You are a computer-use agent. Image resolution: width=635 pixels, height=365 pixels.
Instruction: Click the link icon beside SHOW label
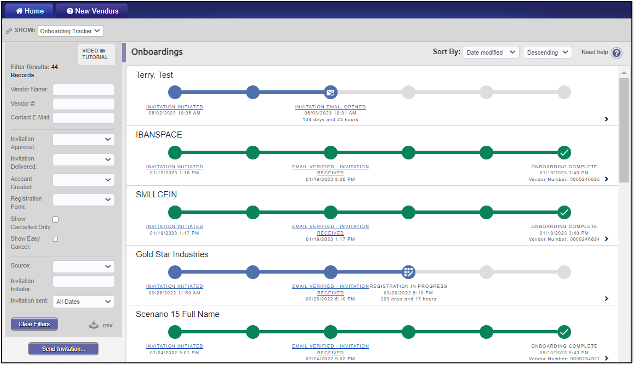point(9,31)
